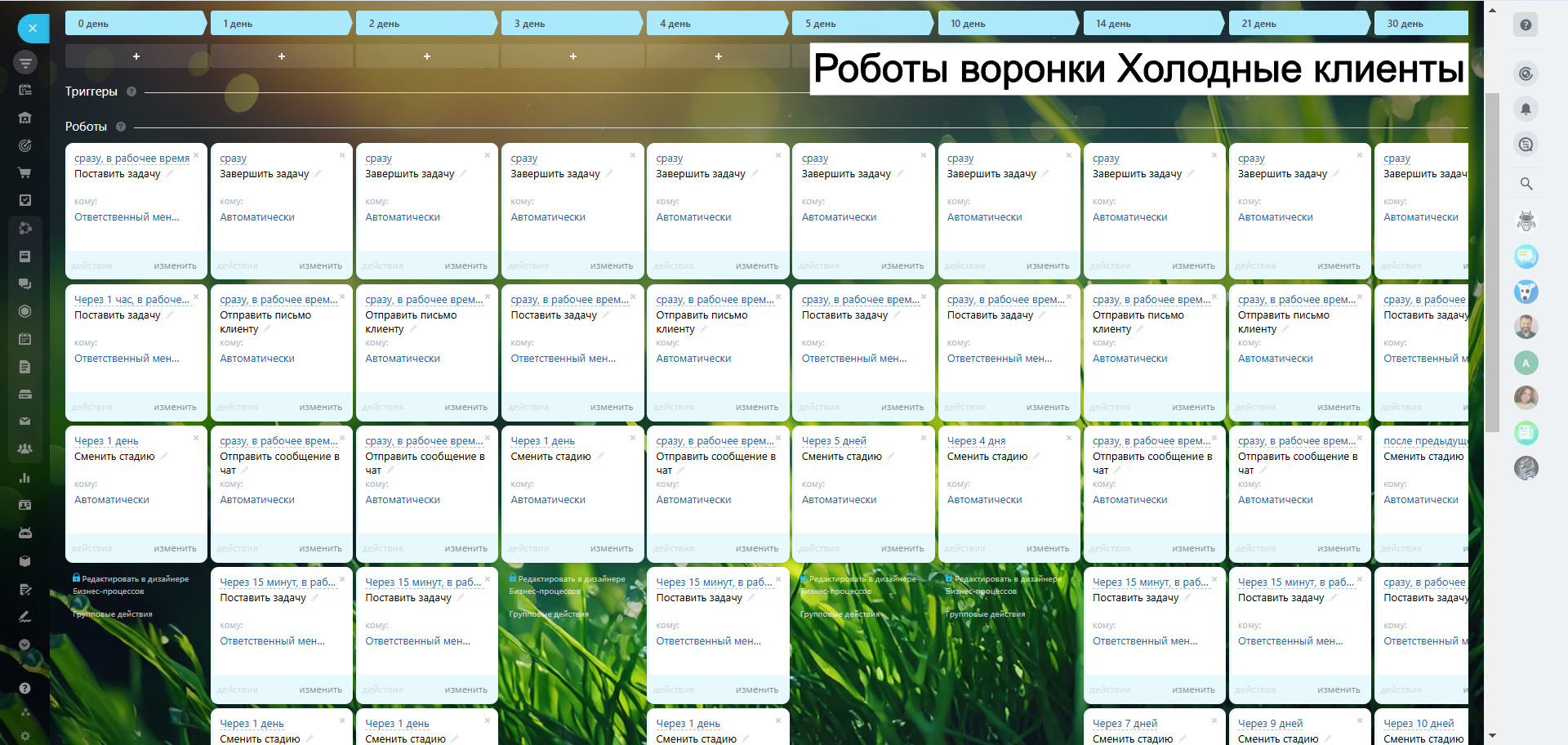Click the notifications bell in right panel

[1525, 109]
